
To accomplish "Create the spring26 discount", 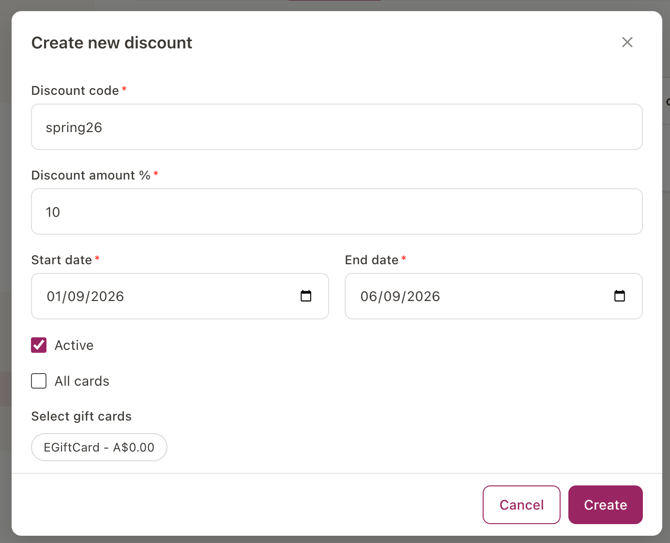I will pos(605,505).
